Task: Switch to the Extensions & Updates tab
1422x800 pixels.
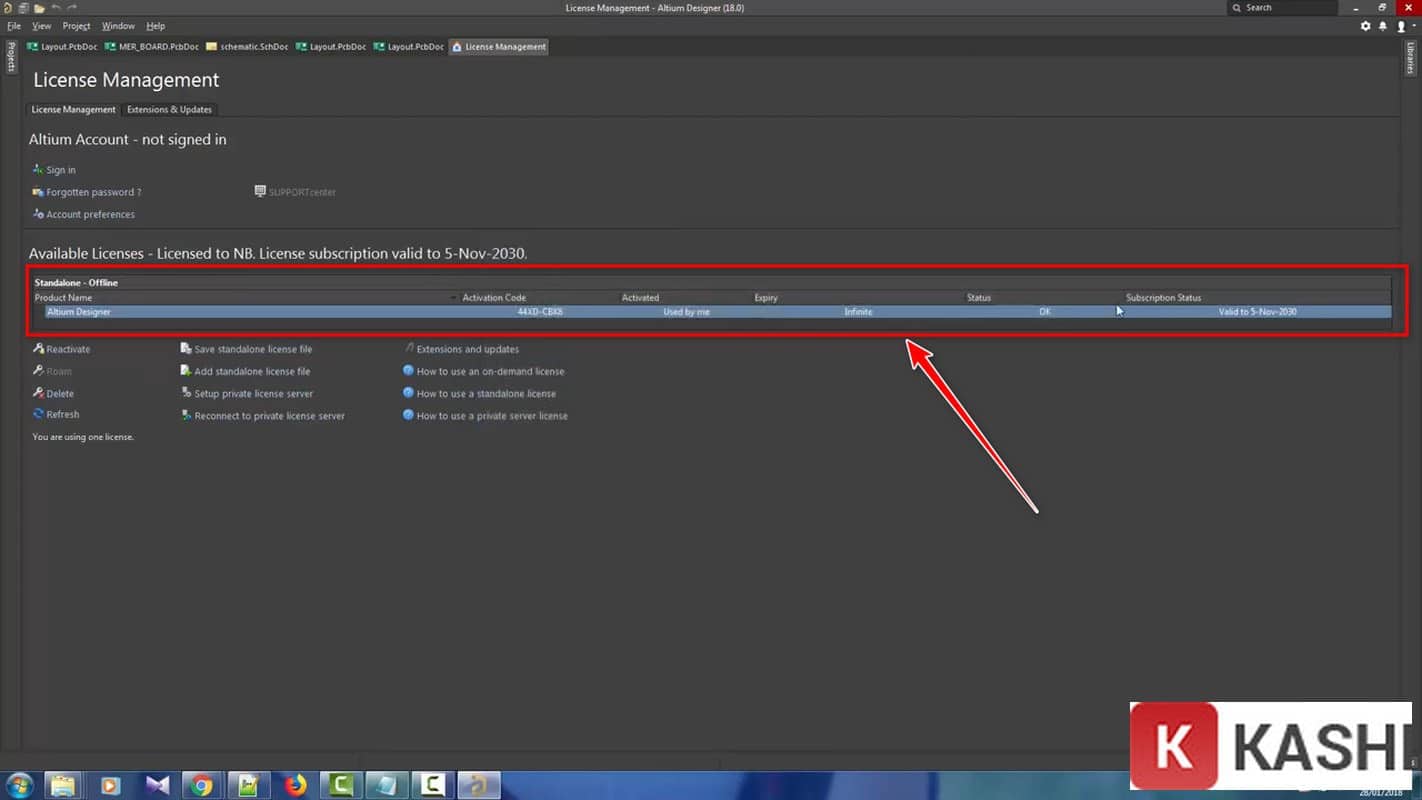Action: [169, 110]
